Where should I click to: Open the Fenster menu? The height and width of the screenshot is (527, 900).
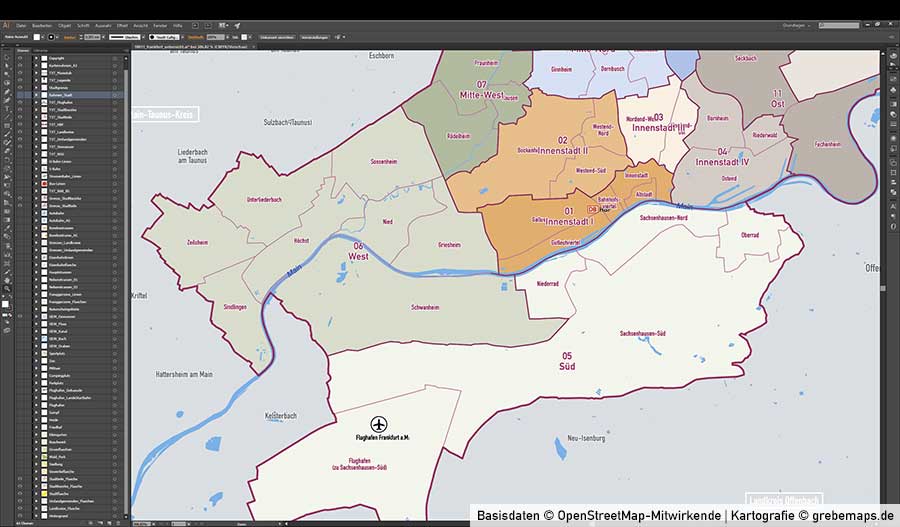click(160, 25)
